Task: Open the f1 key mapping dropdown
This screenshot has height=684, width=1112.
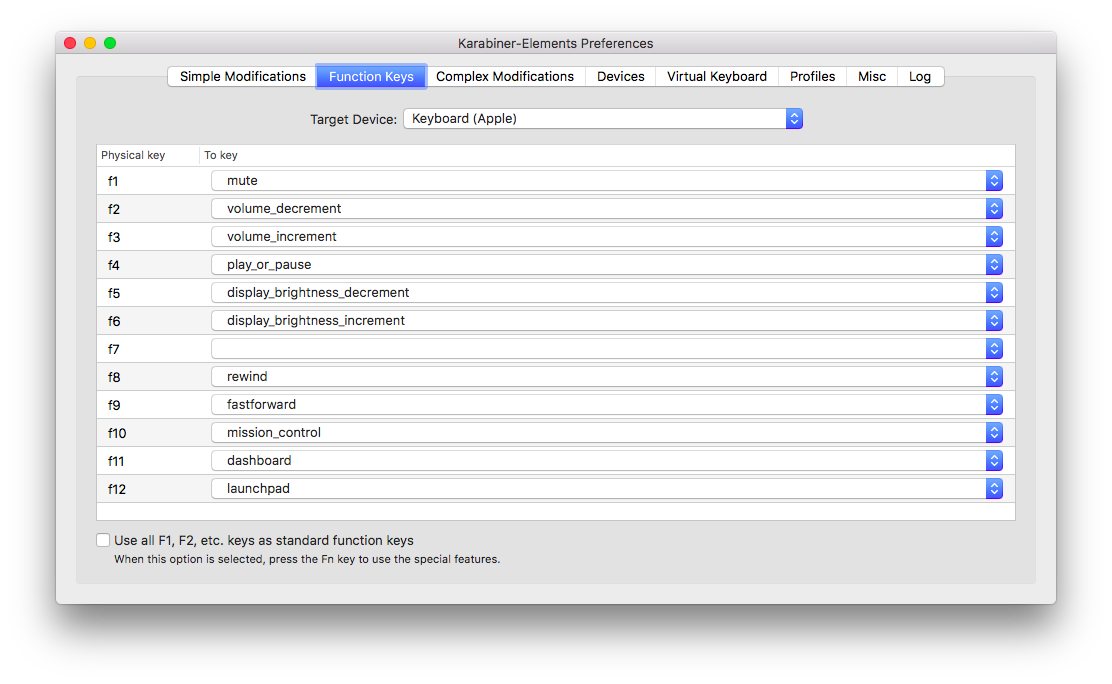Action: [x=607, y=181]
